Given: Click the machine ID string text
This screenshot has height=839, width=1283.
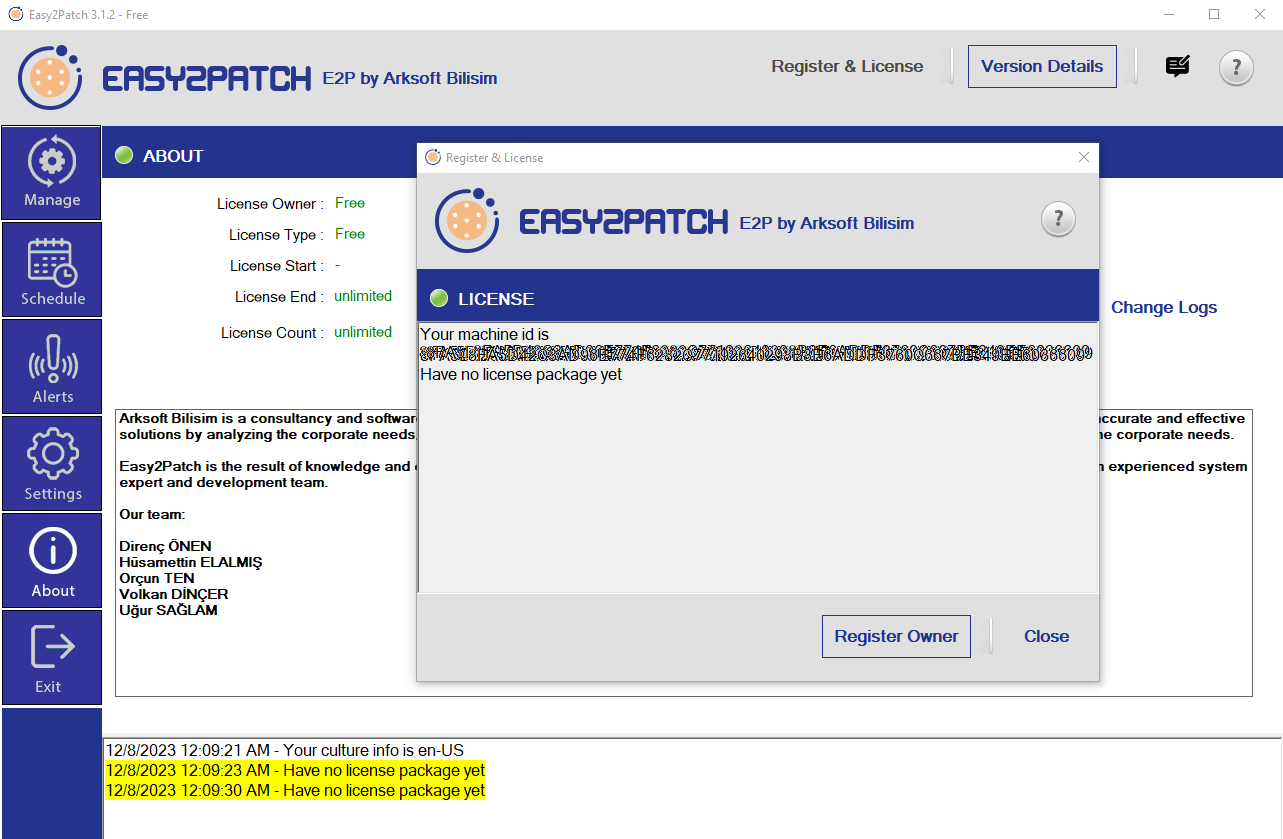Looking at the screenshot, I should click(756, 354).
